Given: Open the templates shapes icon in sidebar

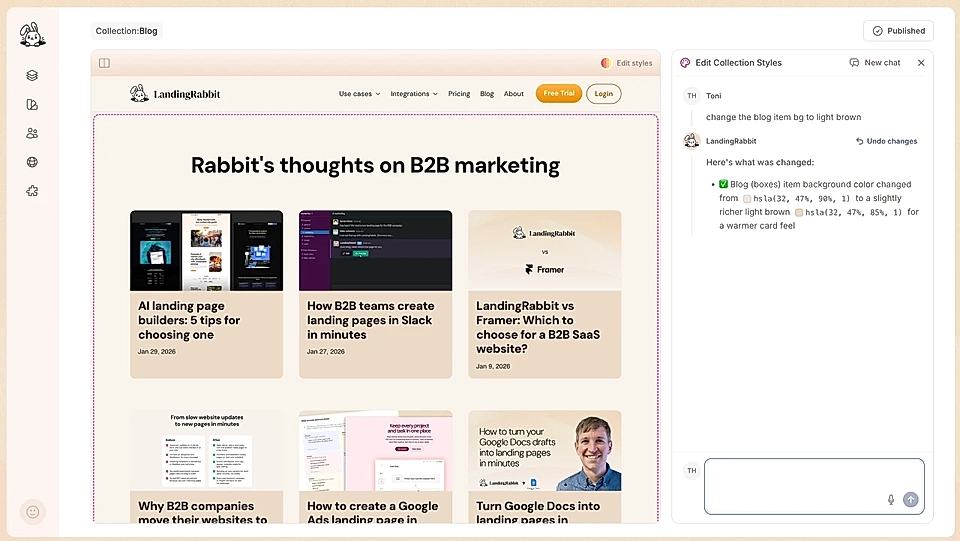Looking at the screenshot, I should point(32,105).
